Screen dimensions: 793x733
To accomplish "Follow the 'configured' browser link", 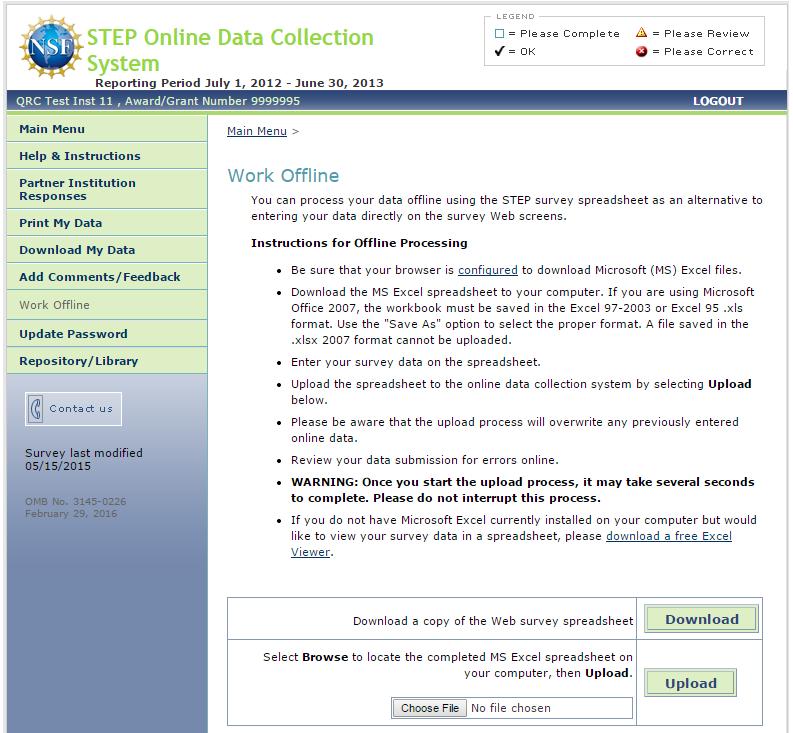I will click(488, 270).
